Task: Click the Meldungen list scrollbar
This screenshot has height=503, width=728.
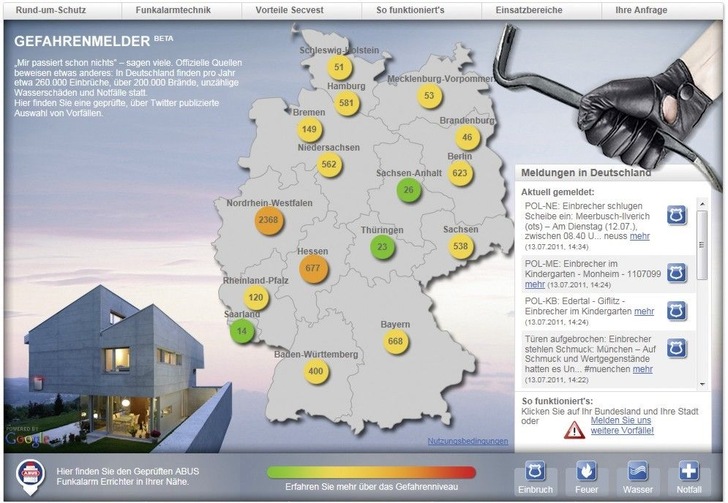Action: click(x=703, y=290)
